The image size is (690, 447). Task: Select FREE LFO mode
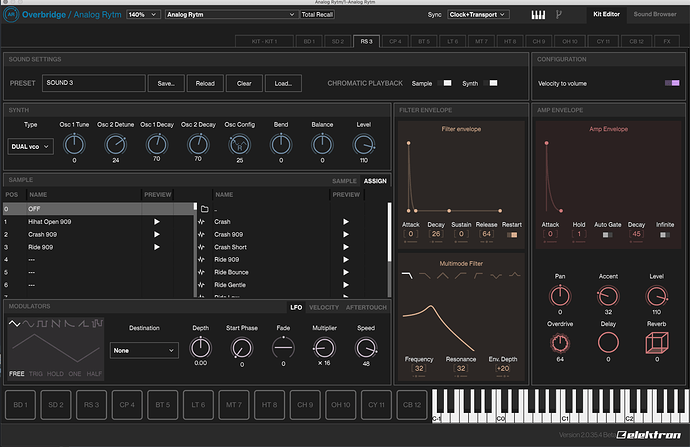17,374
